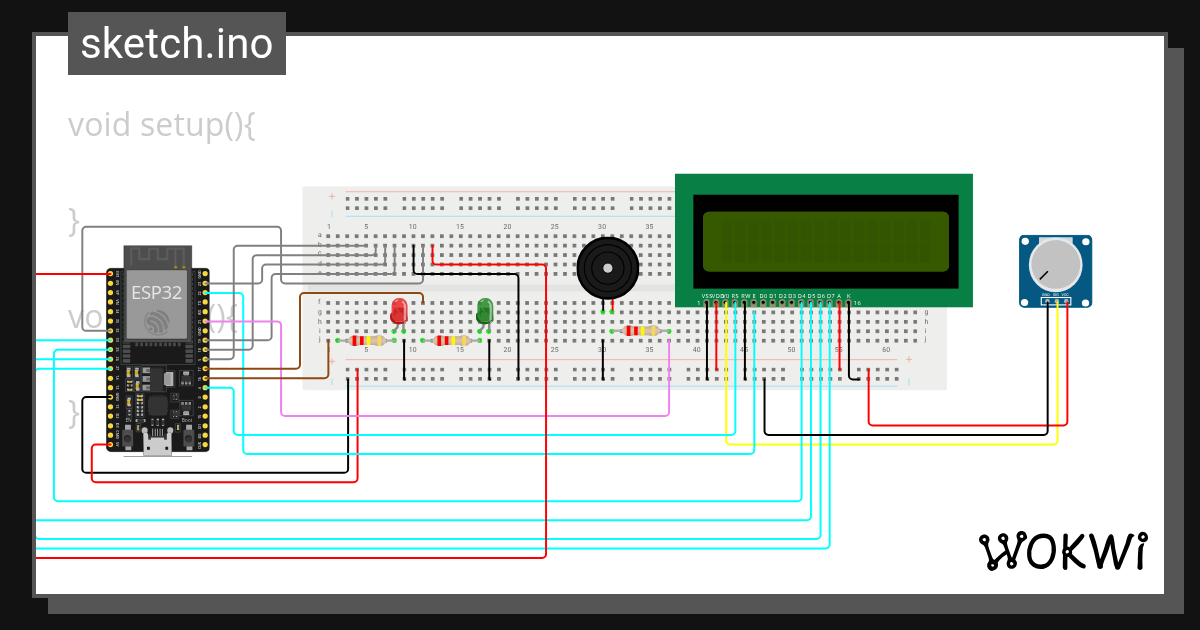Click the resistor next to the green LED
The width and height of the screenshot is (1200, 630).
pyautogui.click(x=450, y=340)
